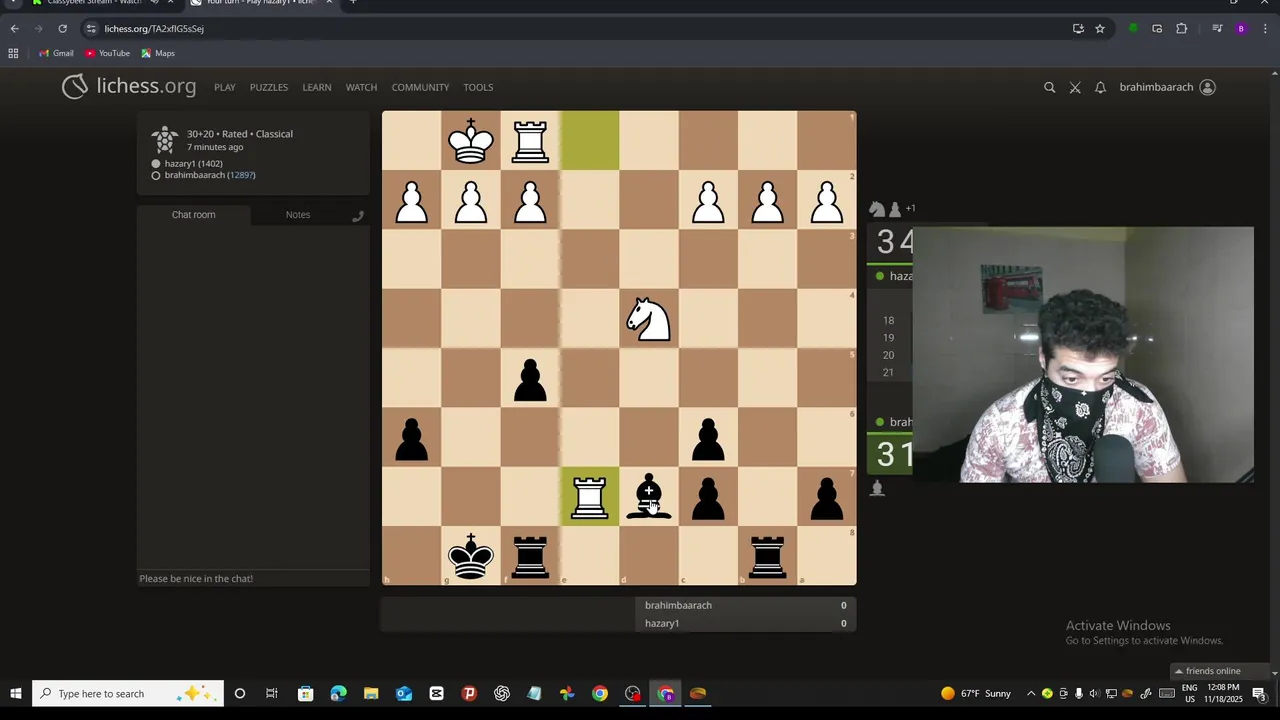The height and width of the screenshot is (720, 1280).
Task: Select the white pawn on h2
Action: pos(412,200)
